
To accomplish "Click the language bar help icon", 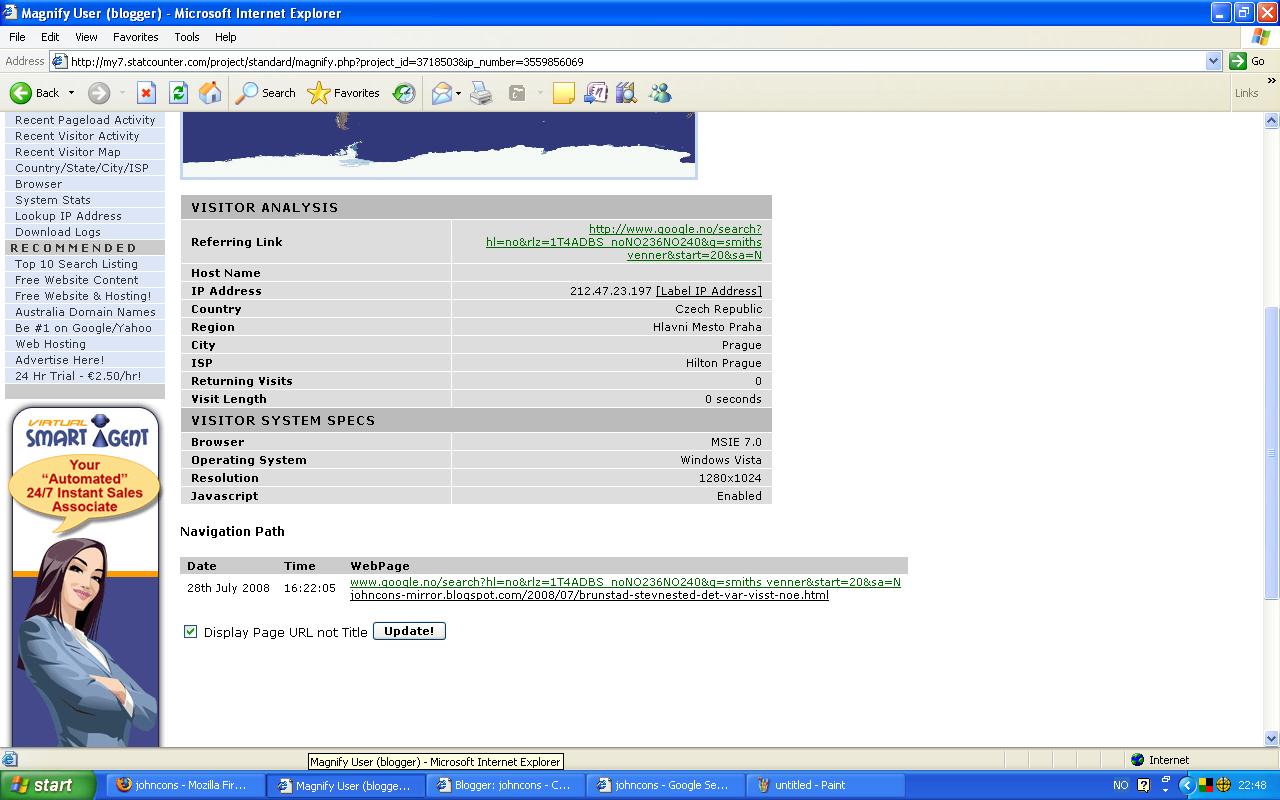I will point(1143,785).
